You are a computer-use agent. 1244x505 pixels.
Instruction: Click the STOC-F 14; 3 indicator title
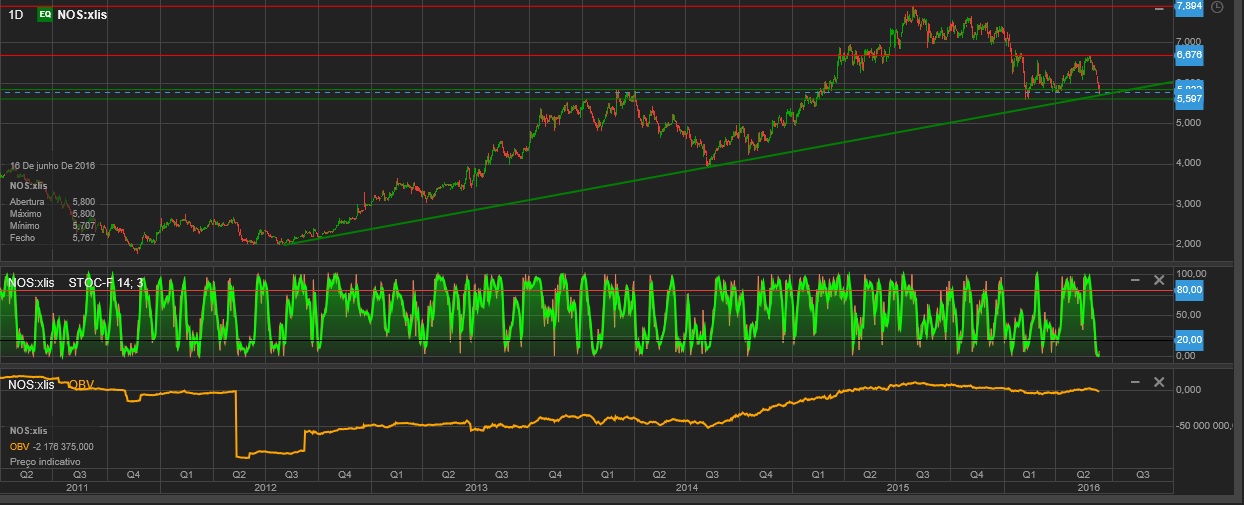[x=108, y=283]
